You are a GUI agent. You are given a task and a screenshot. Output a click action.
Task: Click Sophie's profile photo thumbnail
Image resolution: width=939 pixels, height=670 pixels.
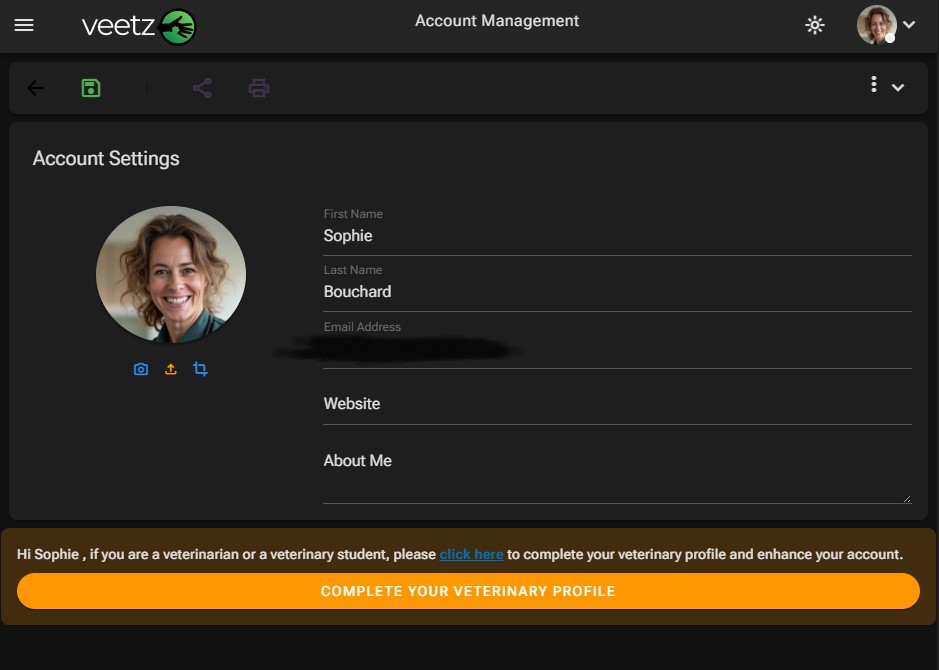point(170,274)
